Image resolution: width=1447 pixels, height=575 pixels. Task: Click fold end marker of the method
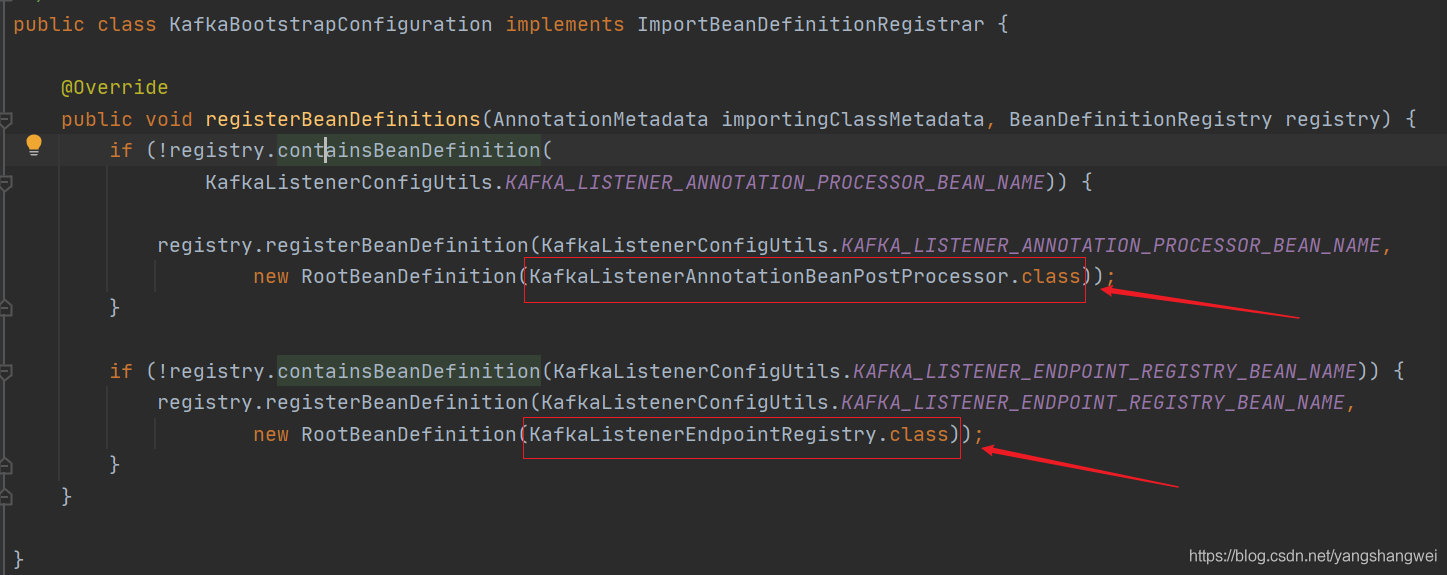coord(5,496)
